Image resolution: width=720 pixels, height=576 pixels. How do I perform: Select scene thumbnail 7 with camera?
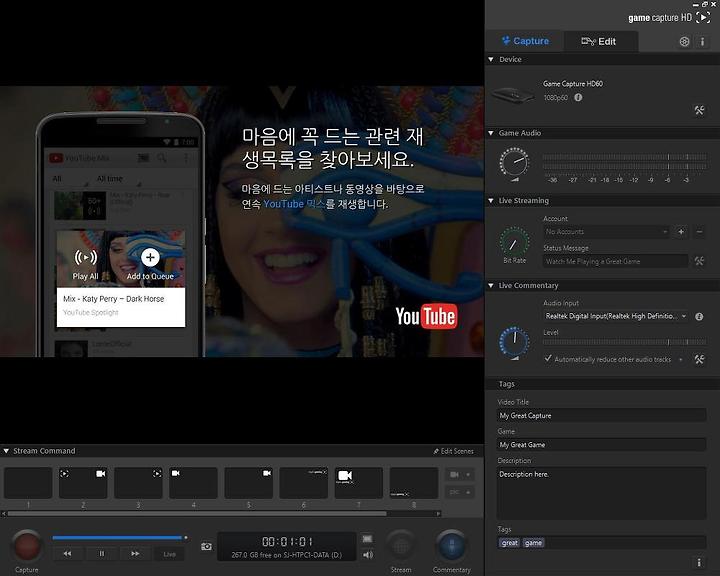coord(359,483)
